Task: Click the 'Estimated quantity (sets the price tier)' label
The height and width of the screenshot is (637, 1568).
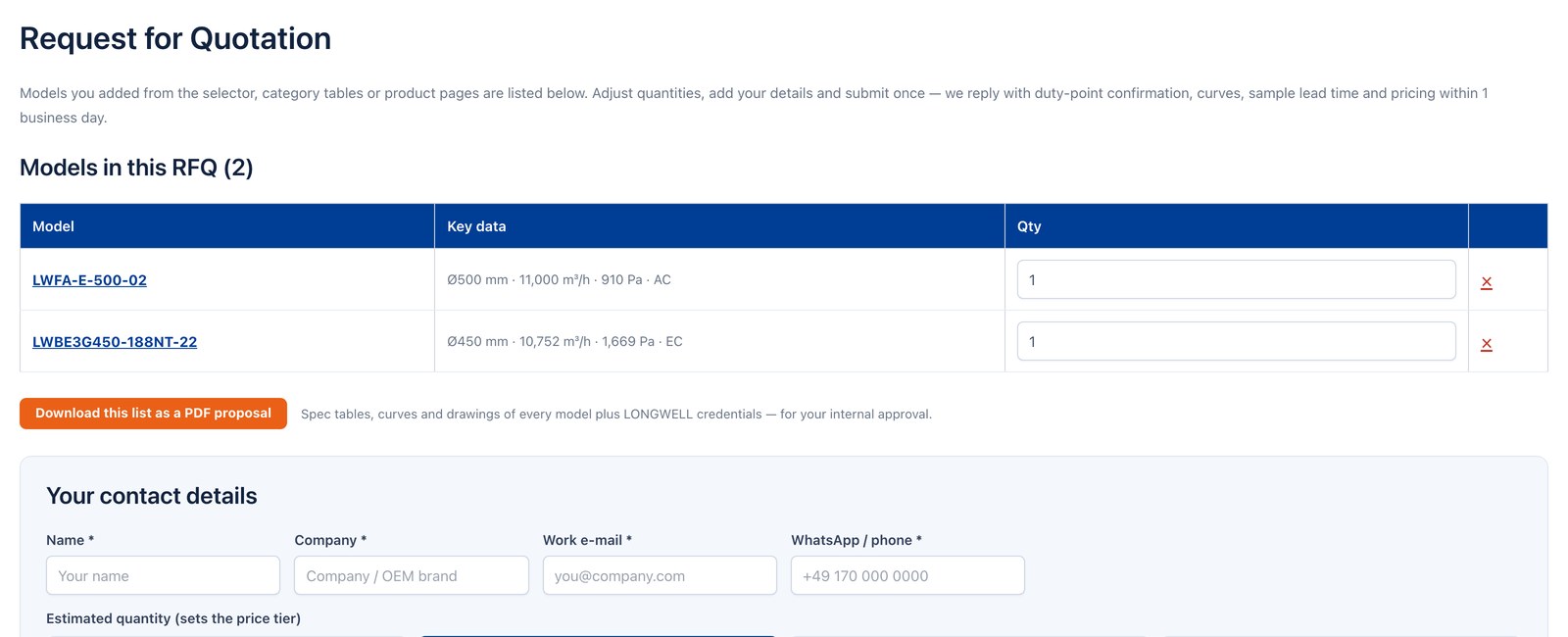Action: pyautogui.click(x=173, y=618)
